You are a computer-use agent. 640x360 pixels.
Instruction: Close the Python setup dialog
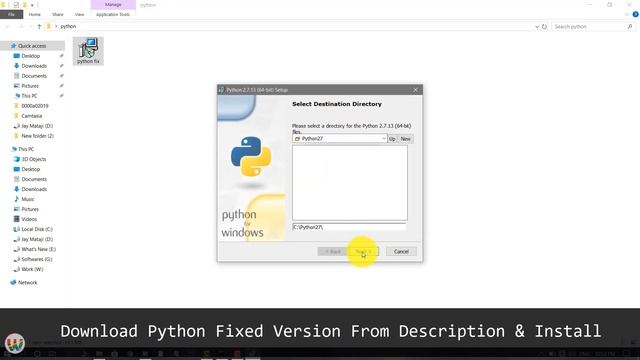[416, 90]
